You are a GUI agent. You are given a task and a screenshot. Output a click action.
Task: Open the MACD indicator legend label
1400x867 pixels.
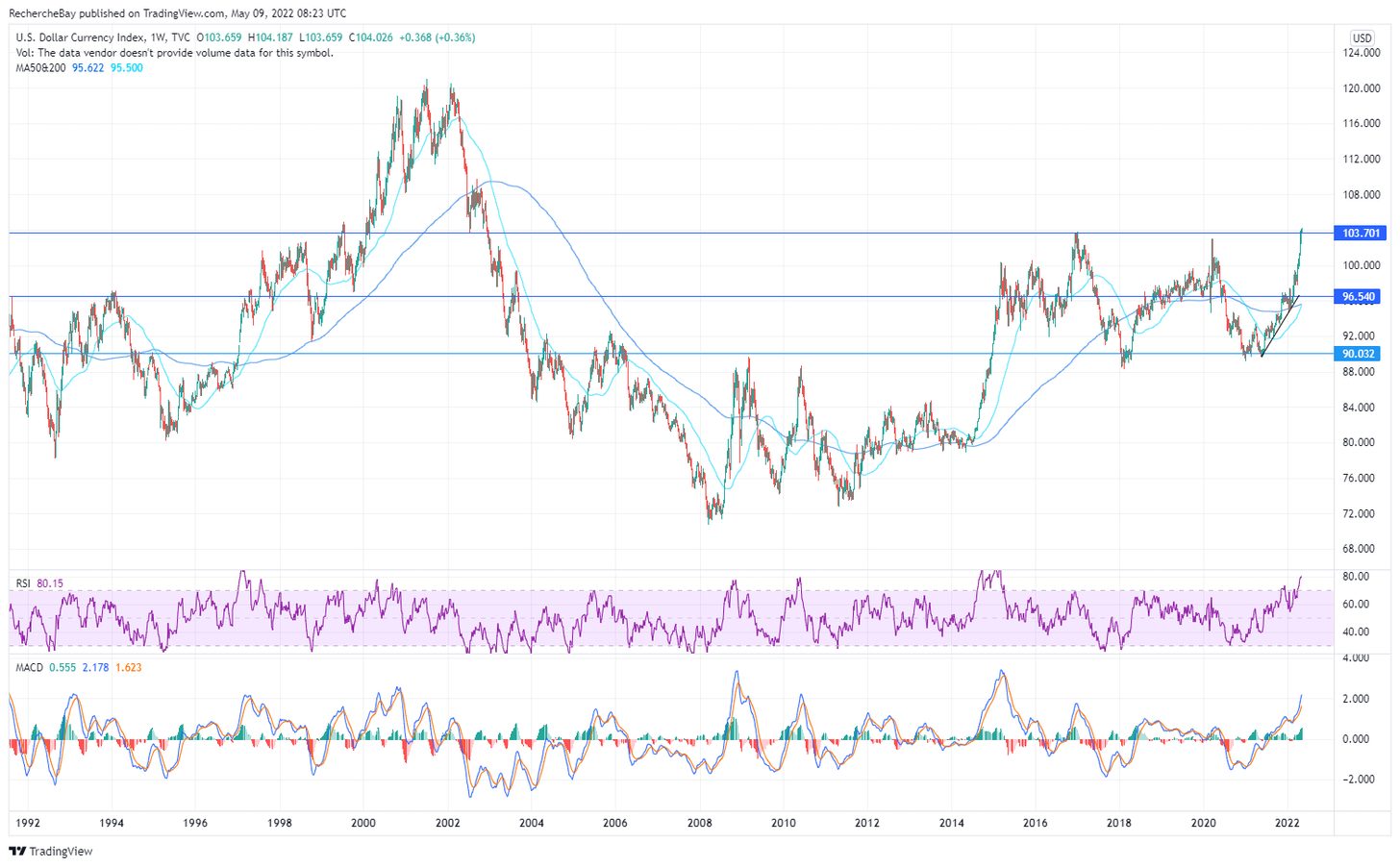click(x=29, y=667)
